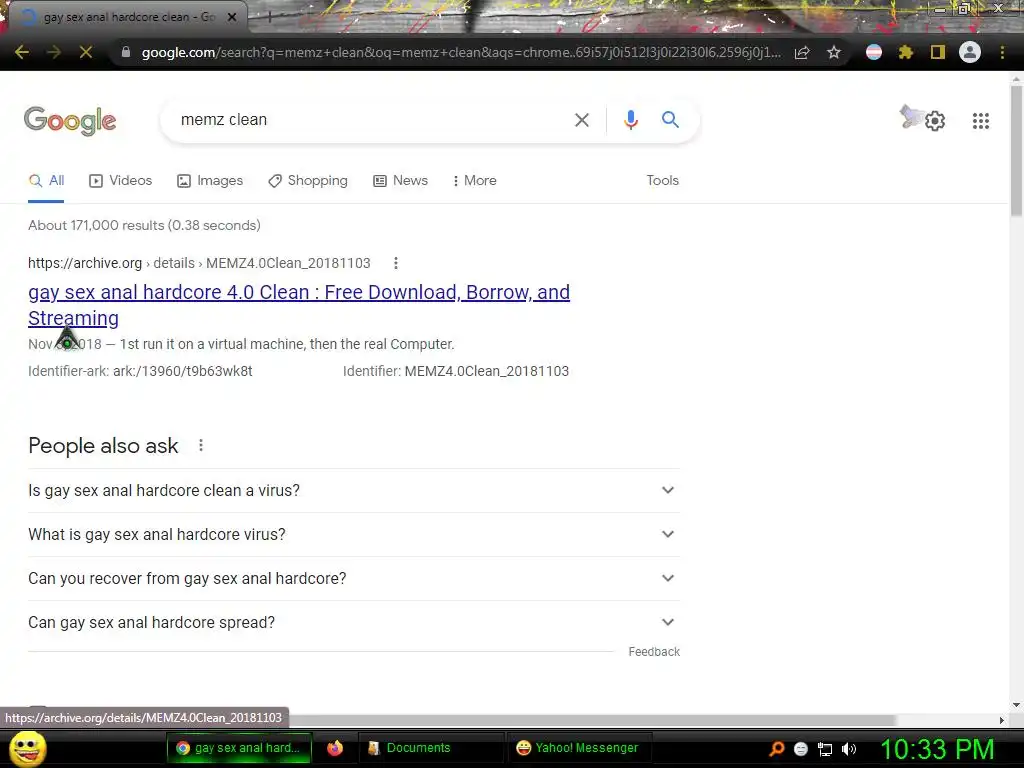The height and width of the screenshot is (768, 1024).
Task: Bookmark this page with the star icon
Action: (x=834, y=52)
